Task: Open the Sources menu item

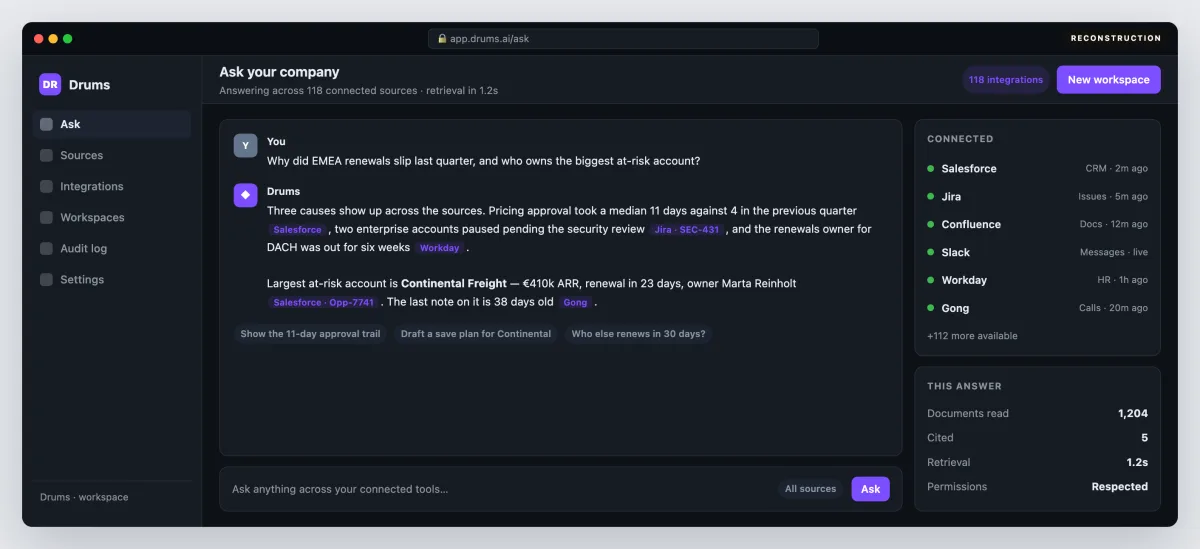Action: pyautogui.click(x=112, y=155)
